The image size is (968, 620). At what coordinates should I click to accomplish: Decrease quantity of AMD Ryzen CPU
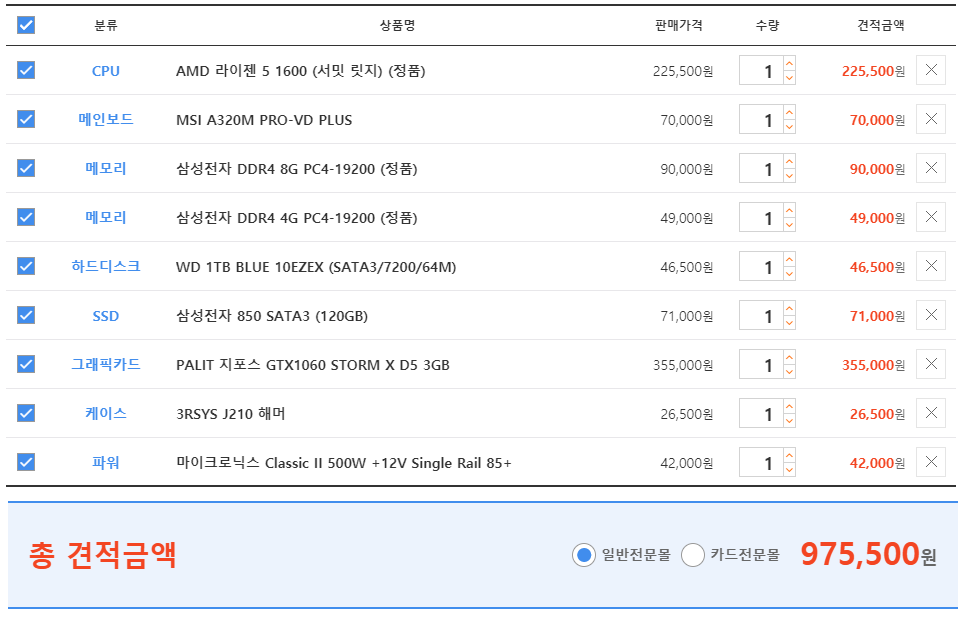[790, 78]
